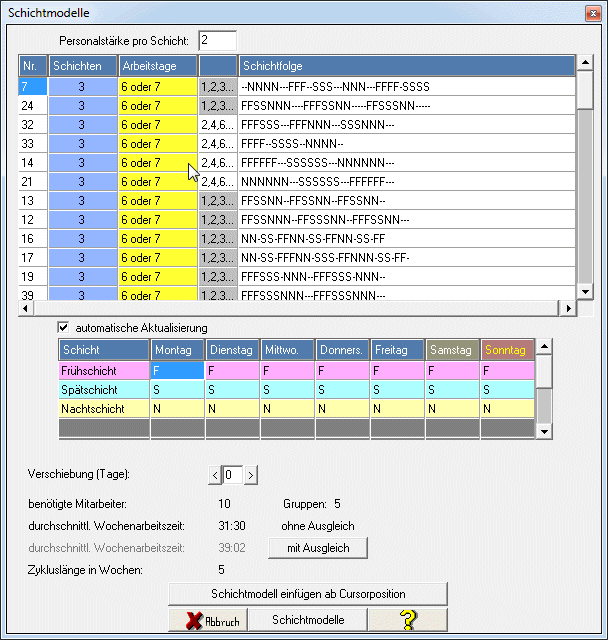Select shift model row number 32
Screen dimensions: 608x640
click(x=297, y=124)
